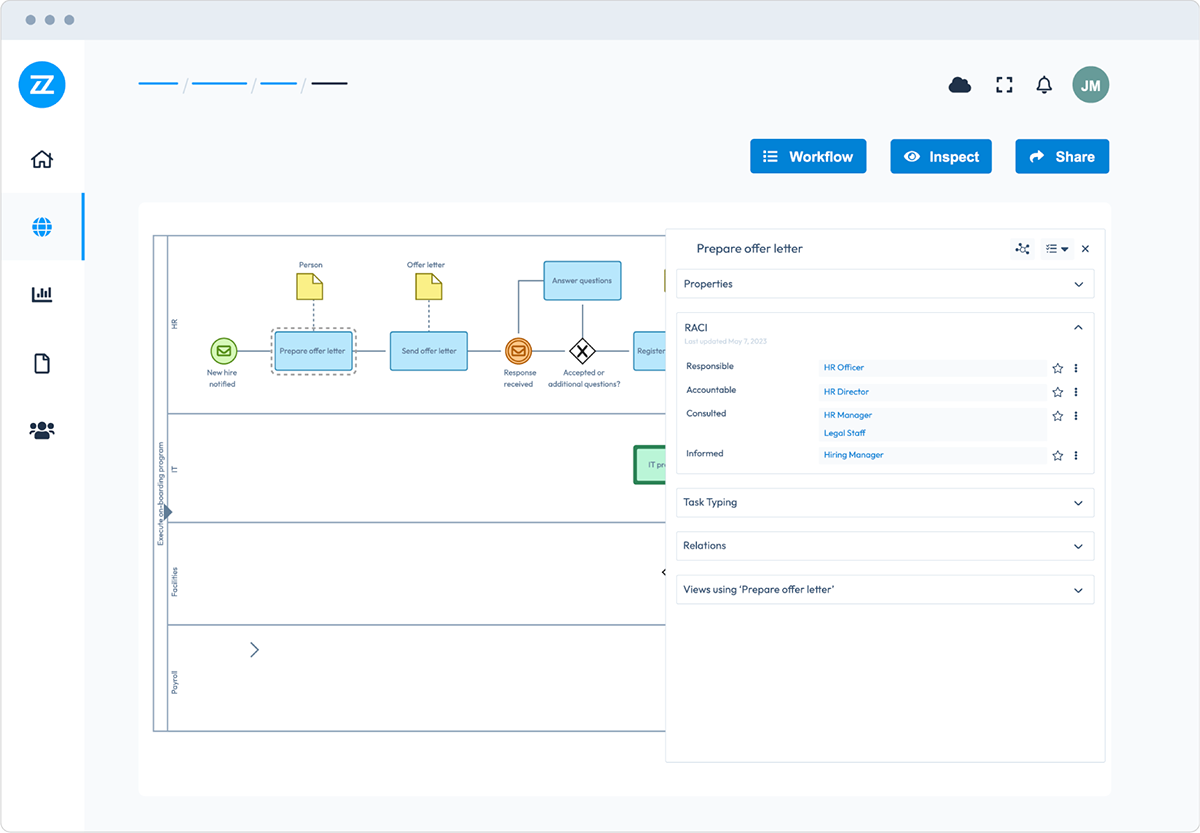Click the cloud sync icon
Image resolution: width=1200 pixels, height=833 pixels.
959,85
